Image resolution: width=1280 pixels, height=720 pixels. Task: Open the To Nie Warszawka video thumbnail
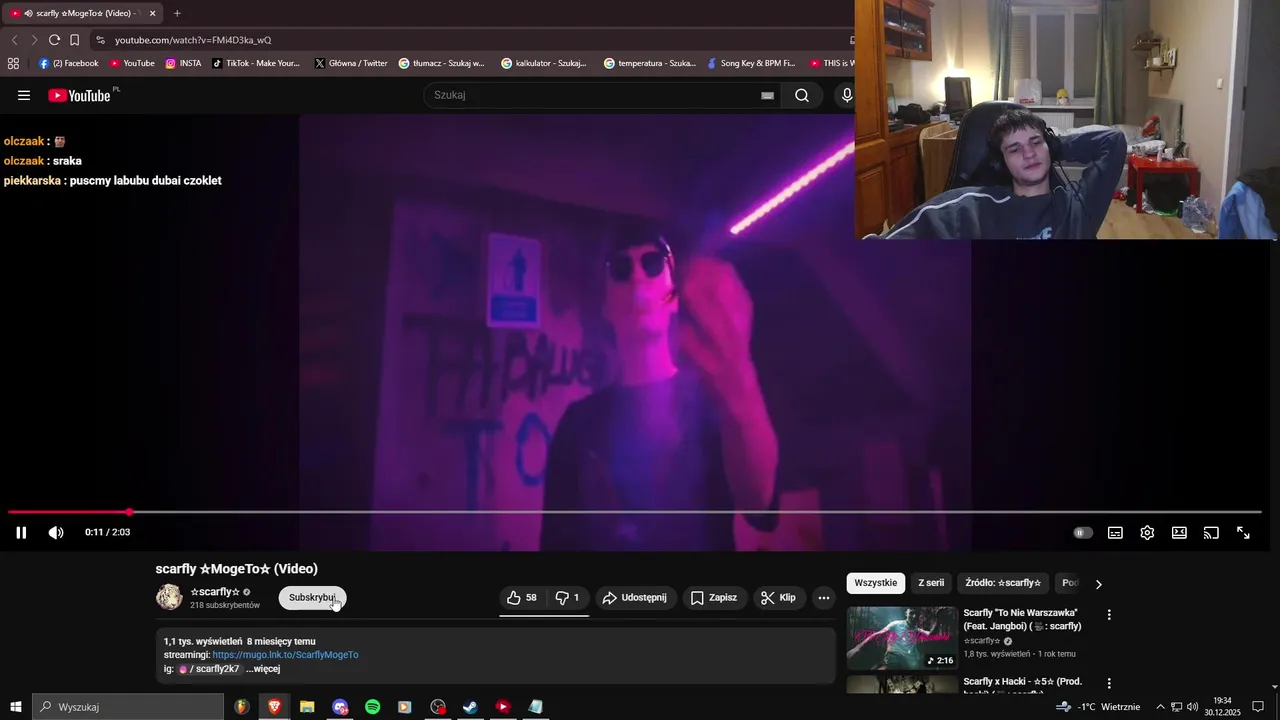click(902, 638)
